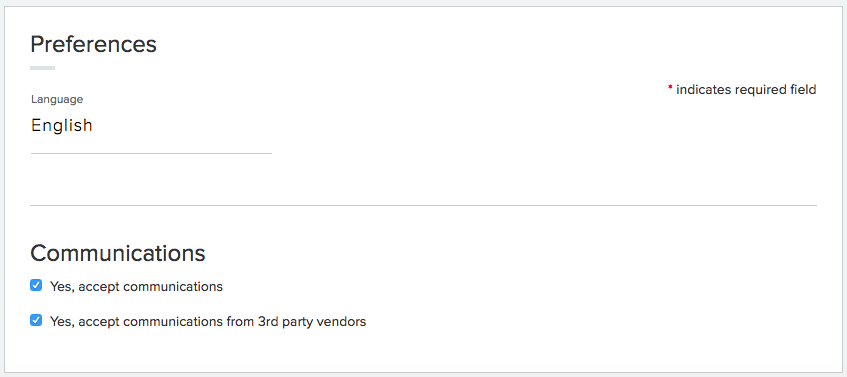Click the Preferences section heading
This screenshot has height=377, width=847.
93,44
